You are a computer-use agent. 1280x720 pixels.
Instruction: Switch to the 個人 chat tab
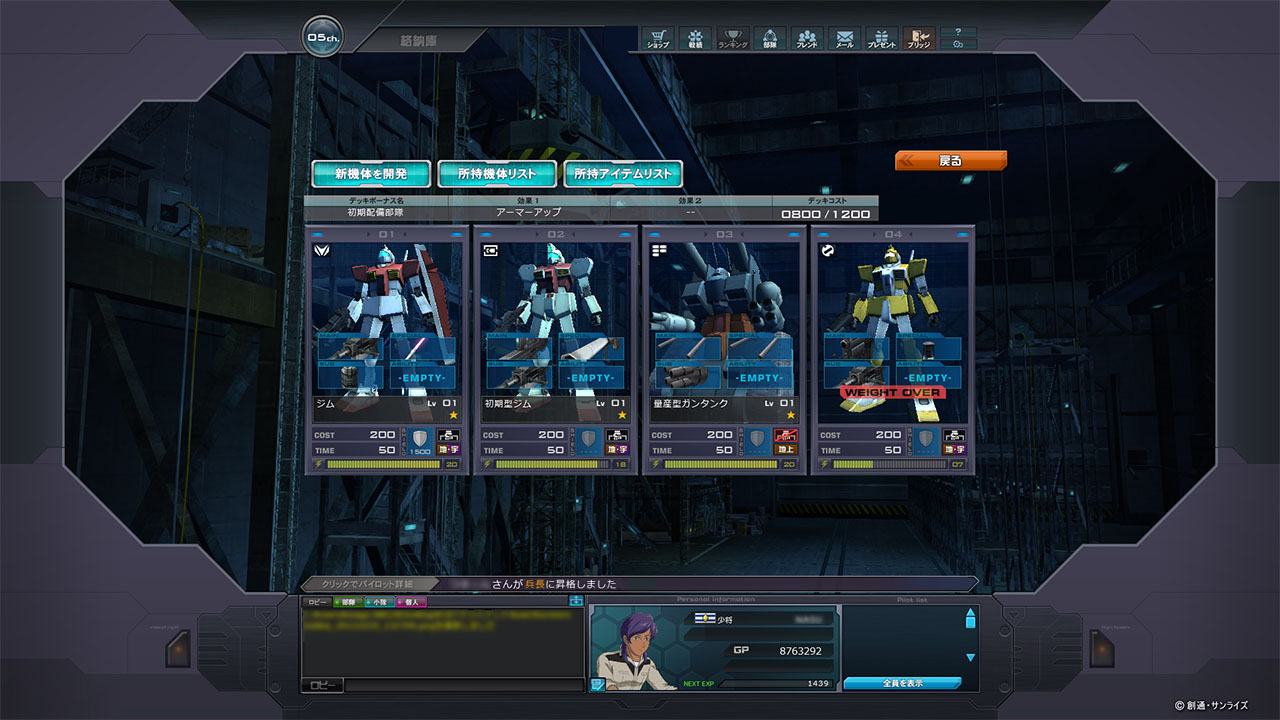coord(411,602)
